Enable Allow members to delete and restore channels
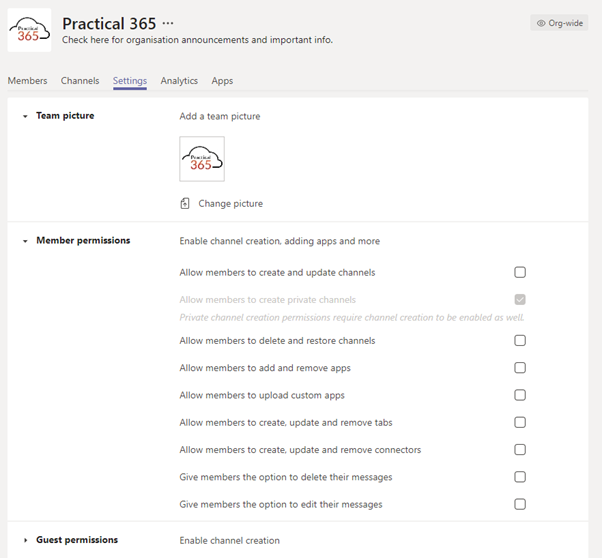This screenshot has width=602, height=558. point(520,341)
